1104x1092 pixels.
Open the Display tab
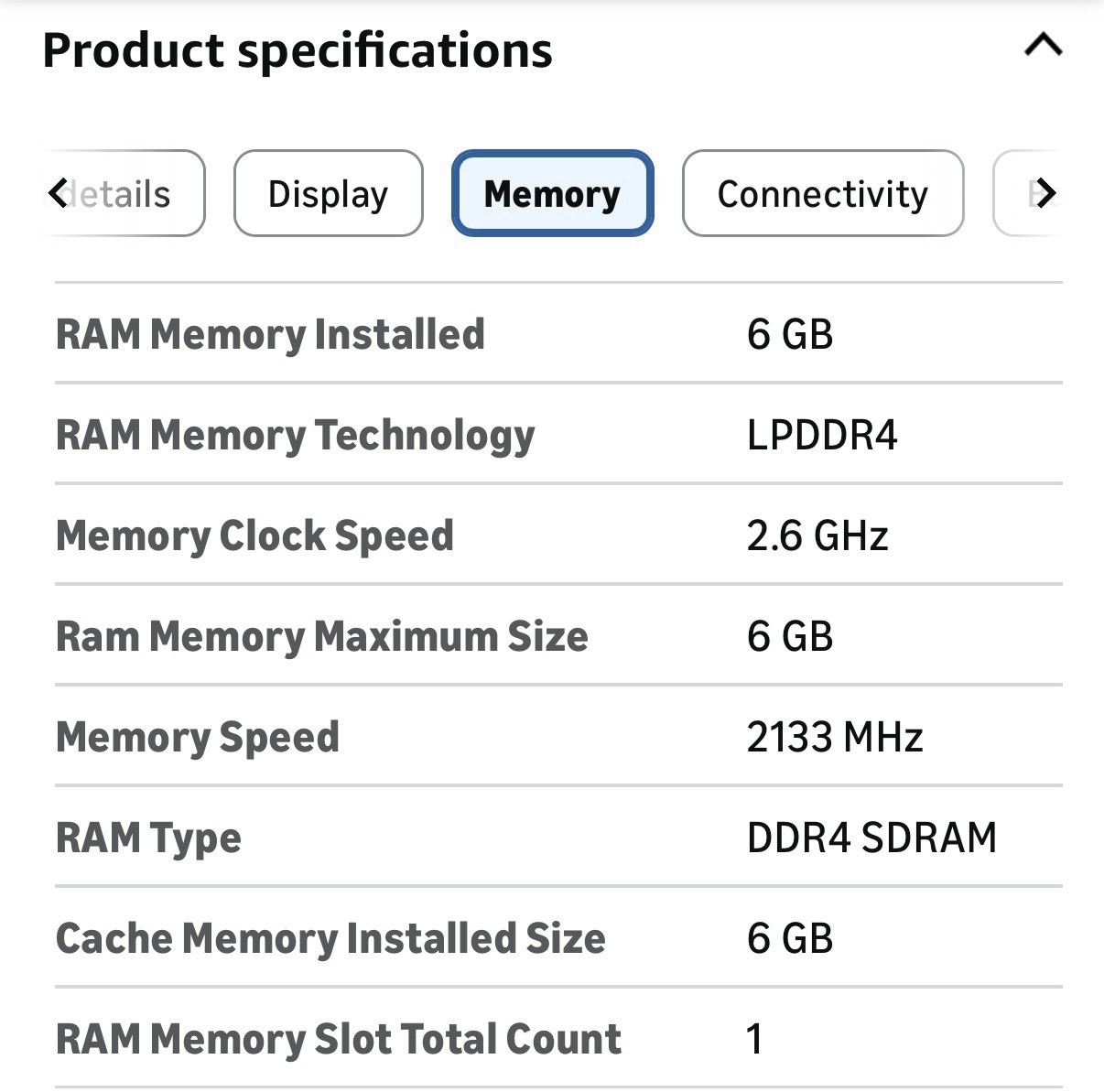click(328, 193)
